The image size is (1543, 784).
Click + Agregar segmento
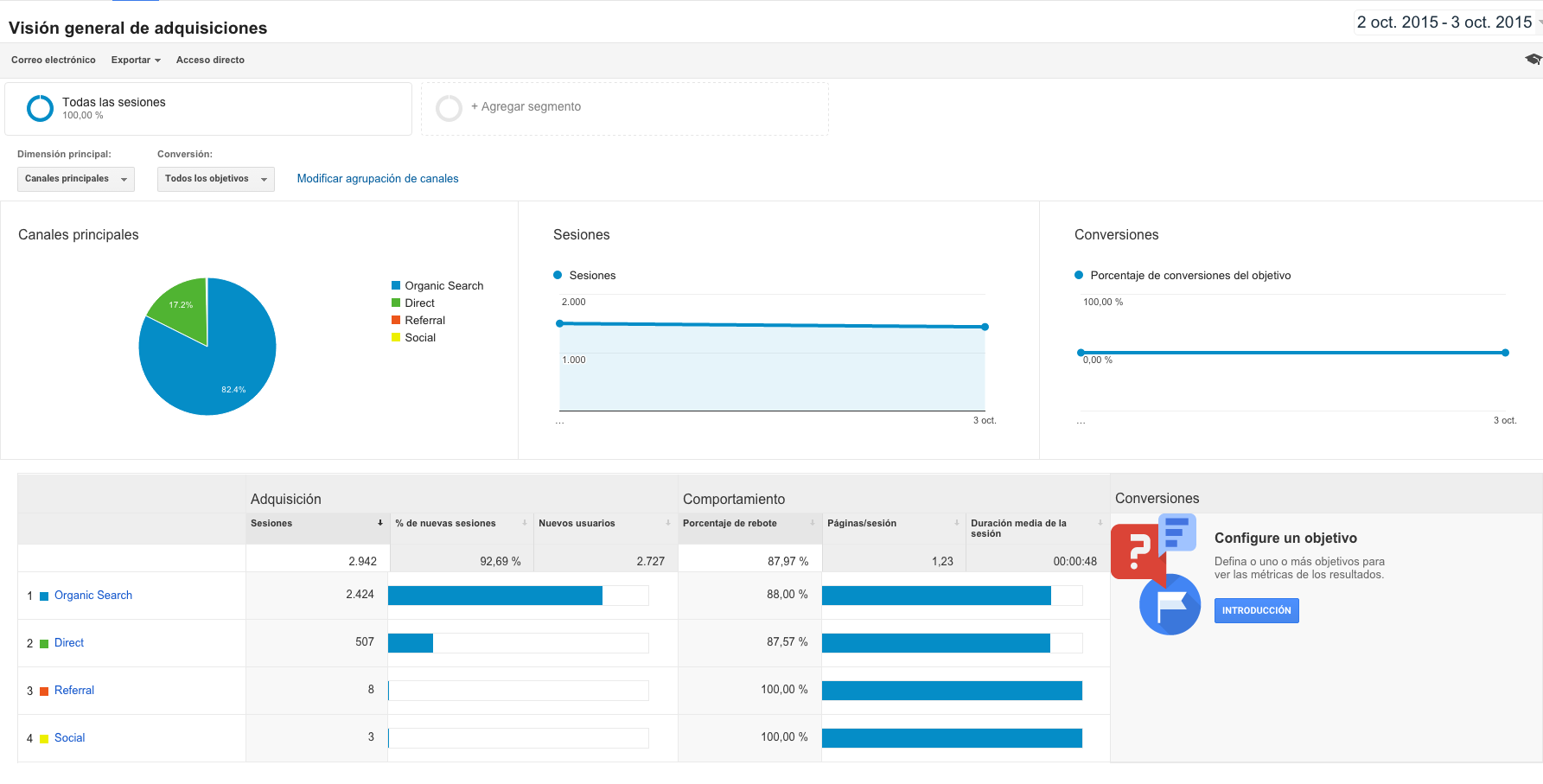click(526, 106)
